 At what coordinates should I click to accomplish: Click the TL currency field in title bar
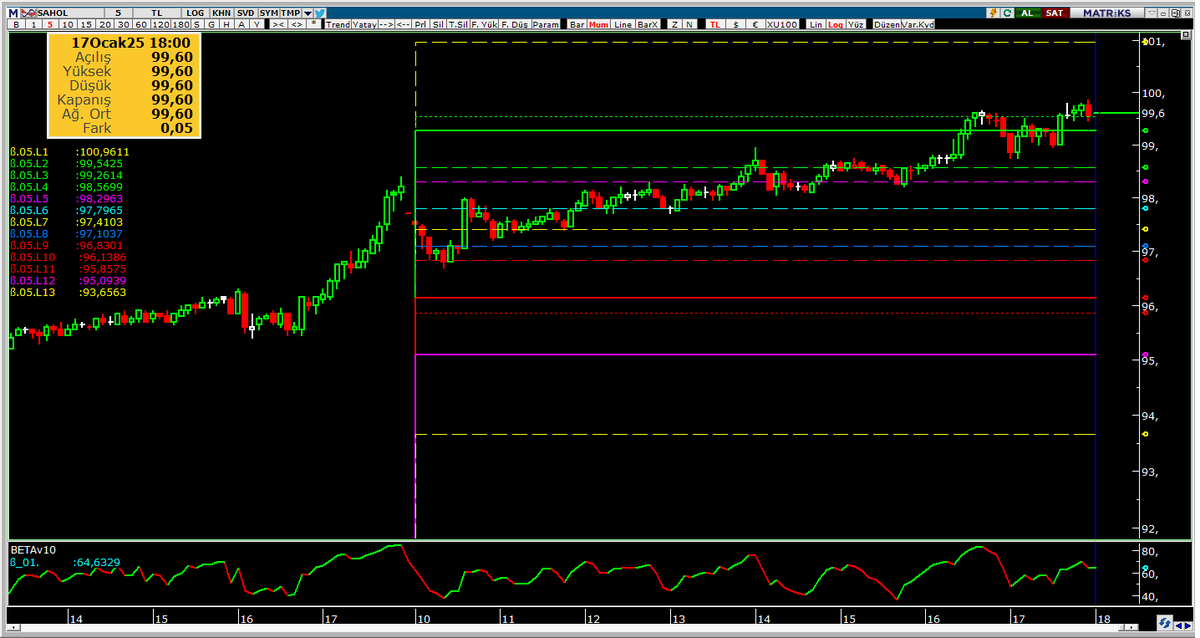[x=157, y=13]
